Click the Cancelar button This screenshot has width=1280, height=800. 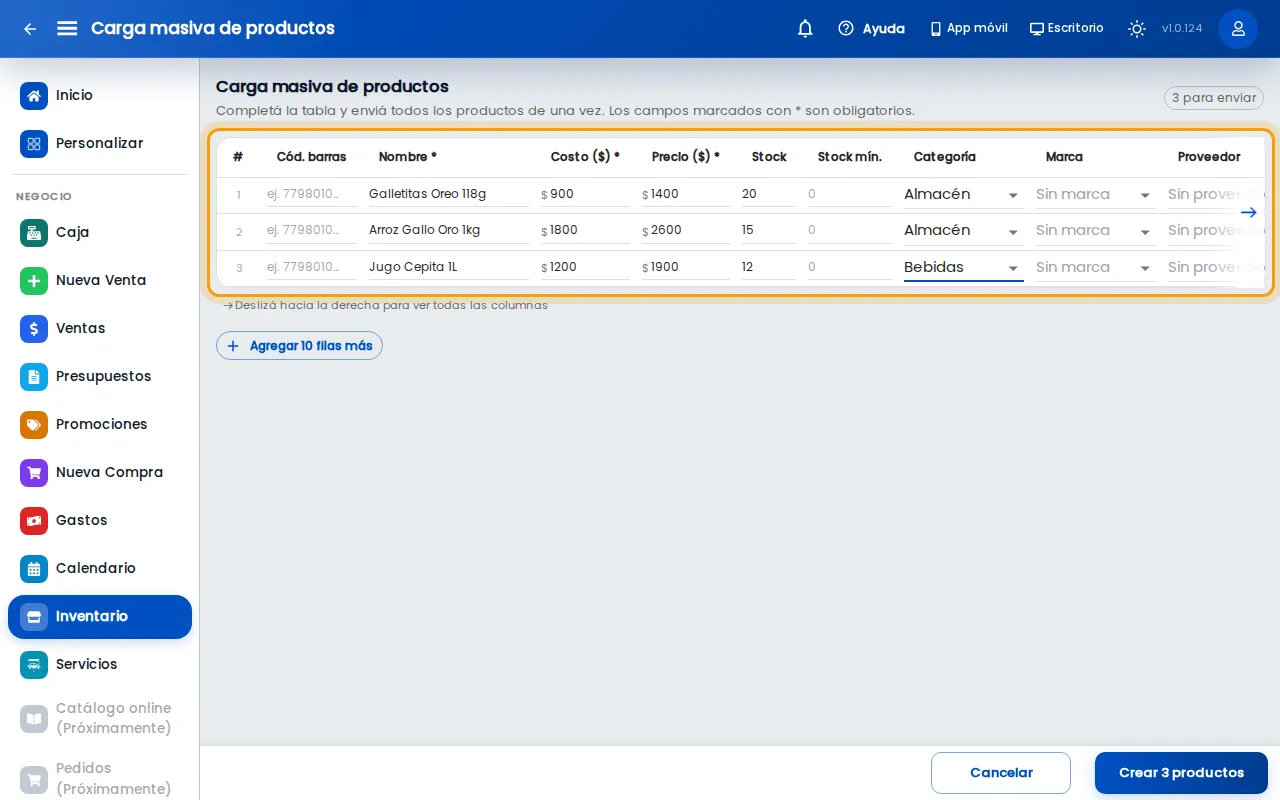tap(1001, 773)
